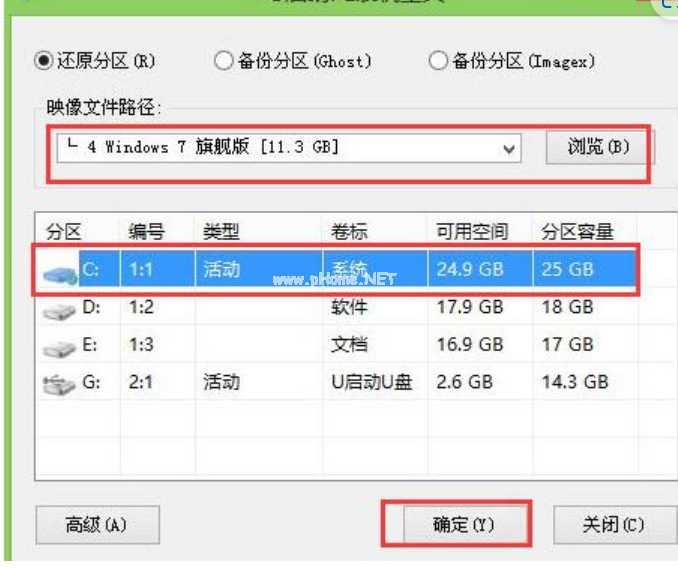
Task: Choose 备份分区 (Imagex) radio option
Action: click(437, 61)
